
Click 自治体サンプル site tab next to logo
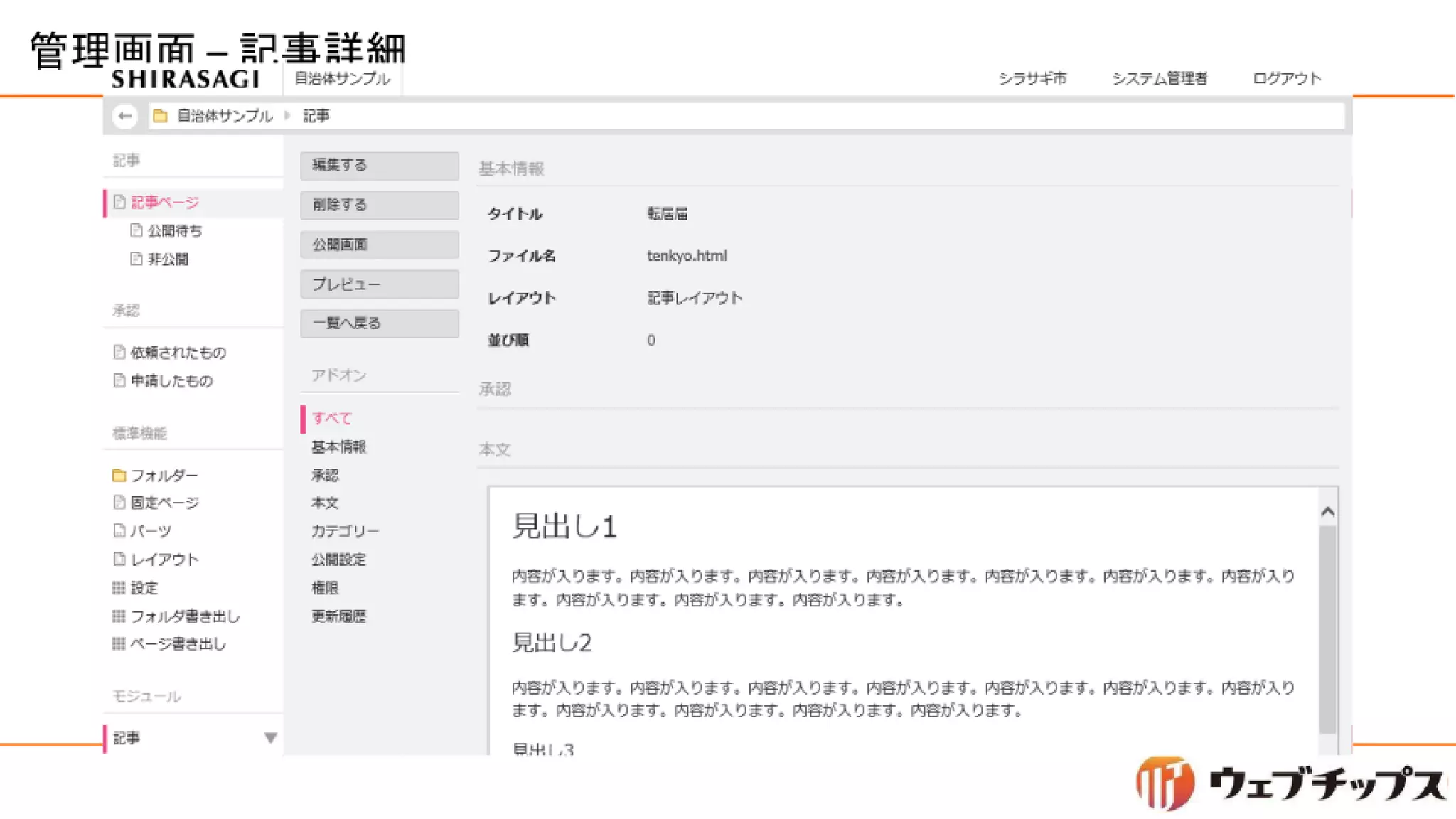[342, 78]
